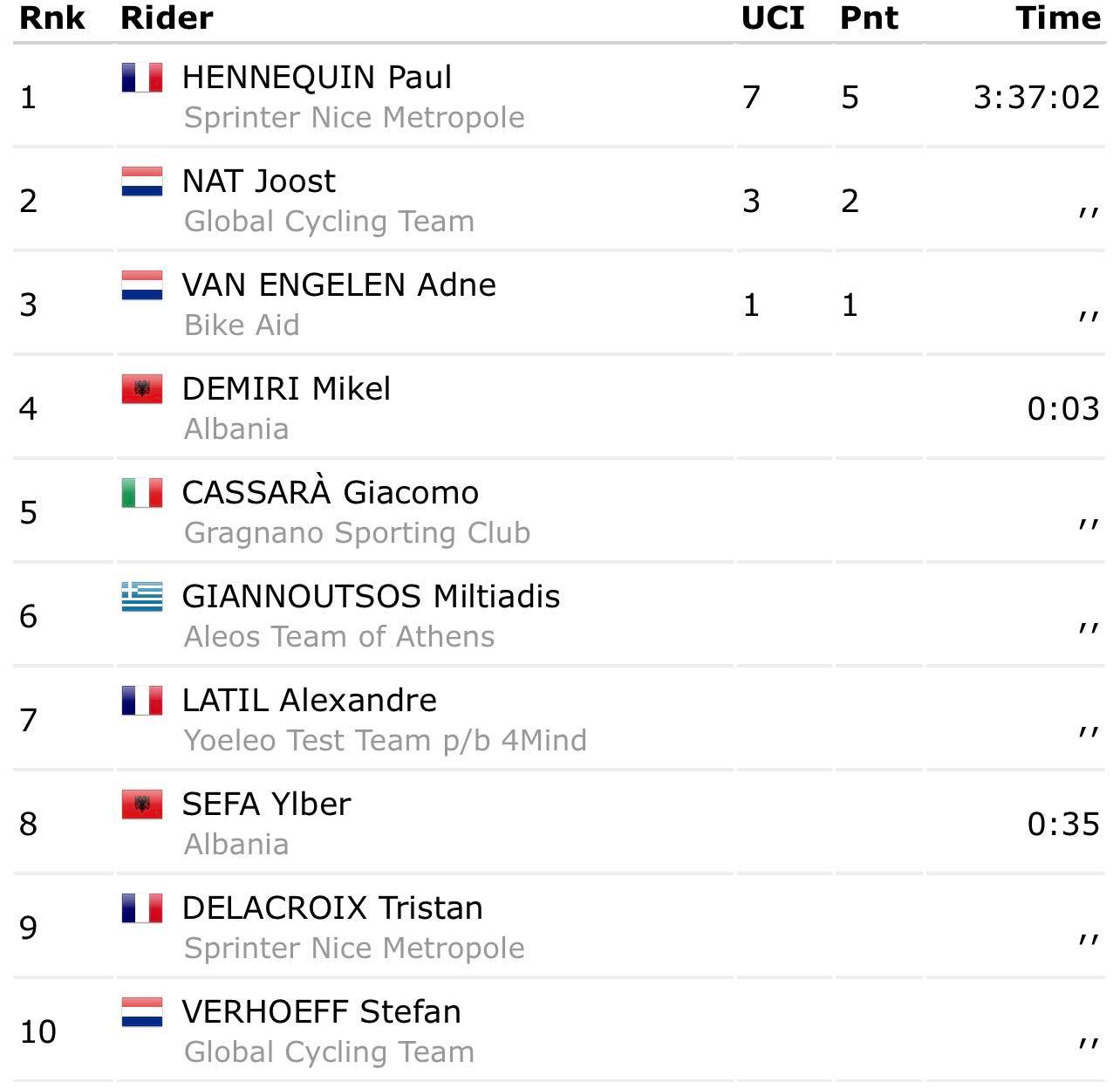This screenshot has width=1120, height=1089.
Task: Click Dutch flag beside VAN ENGELEN Adne
Action: tap(142, 285)
